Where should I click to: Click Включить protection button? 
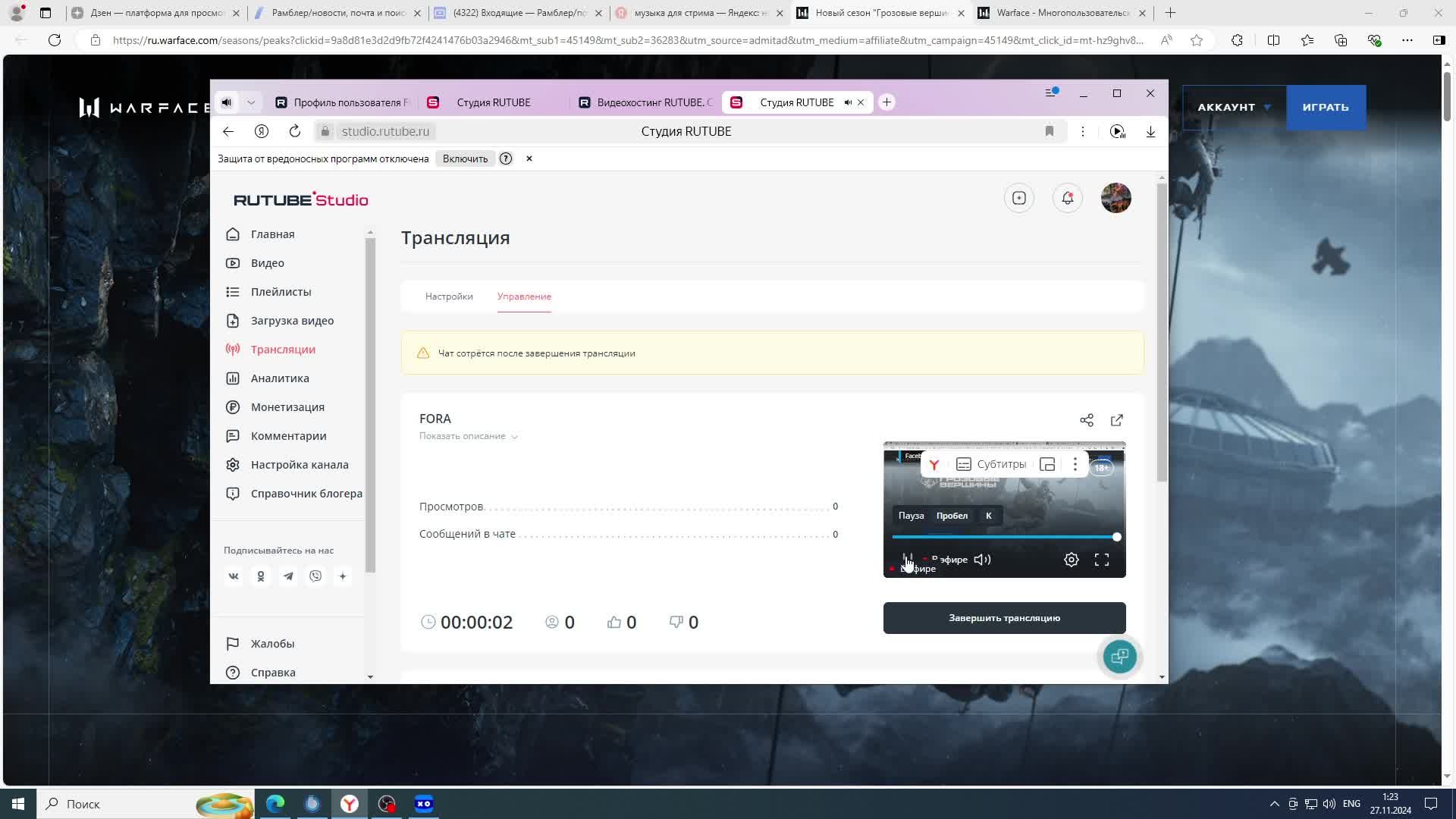coord(465,158)
